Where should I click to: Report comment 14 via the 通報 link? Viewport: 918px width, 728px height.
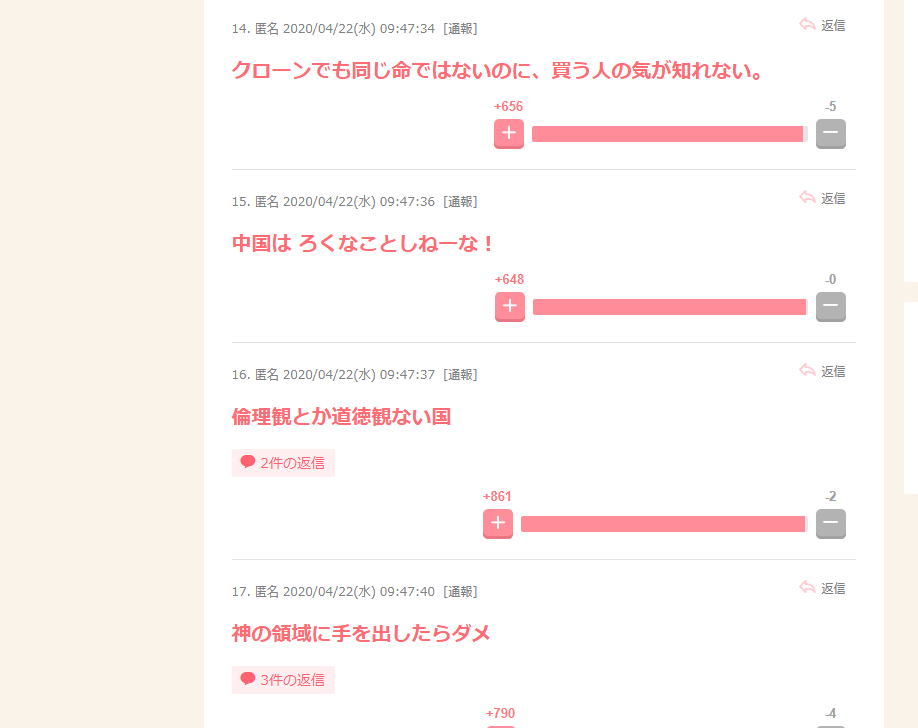point(460,29)
